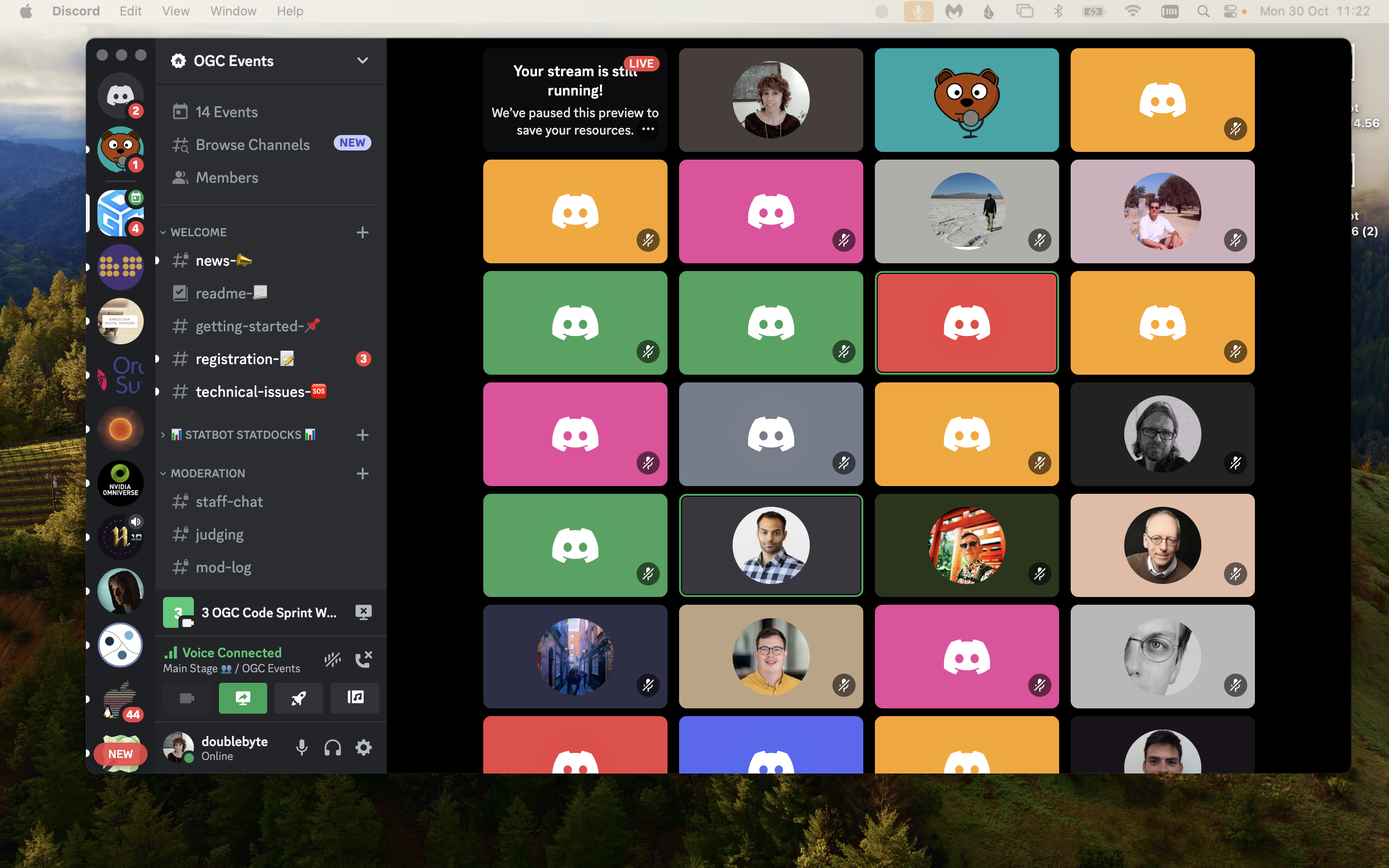Toggle the green screen share button
The width and height of the screenshot is (1389, 868).
pos(243,698)
